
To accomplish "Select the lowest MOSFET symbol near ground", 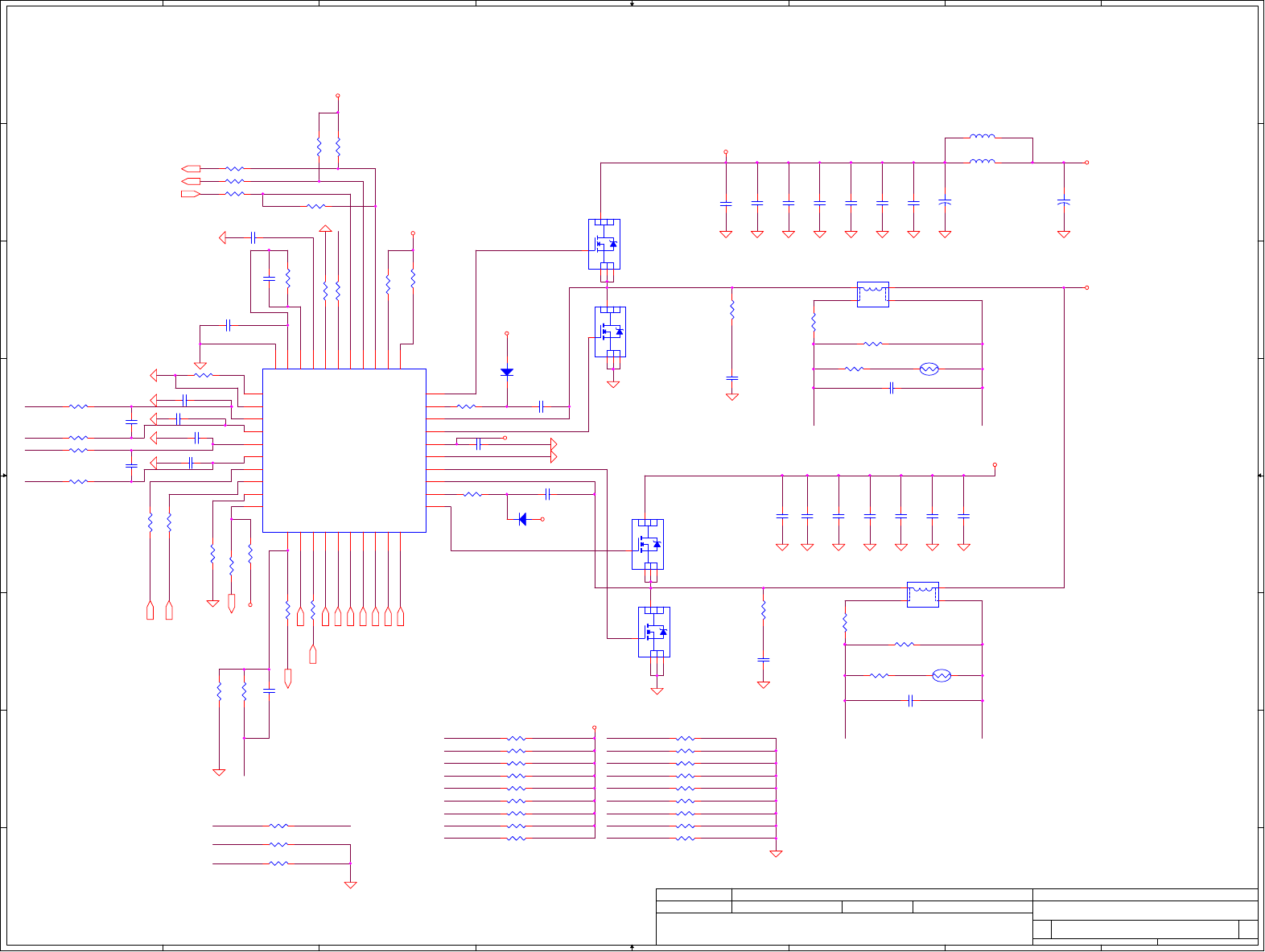I will (x=654, y=633).
